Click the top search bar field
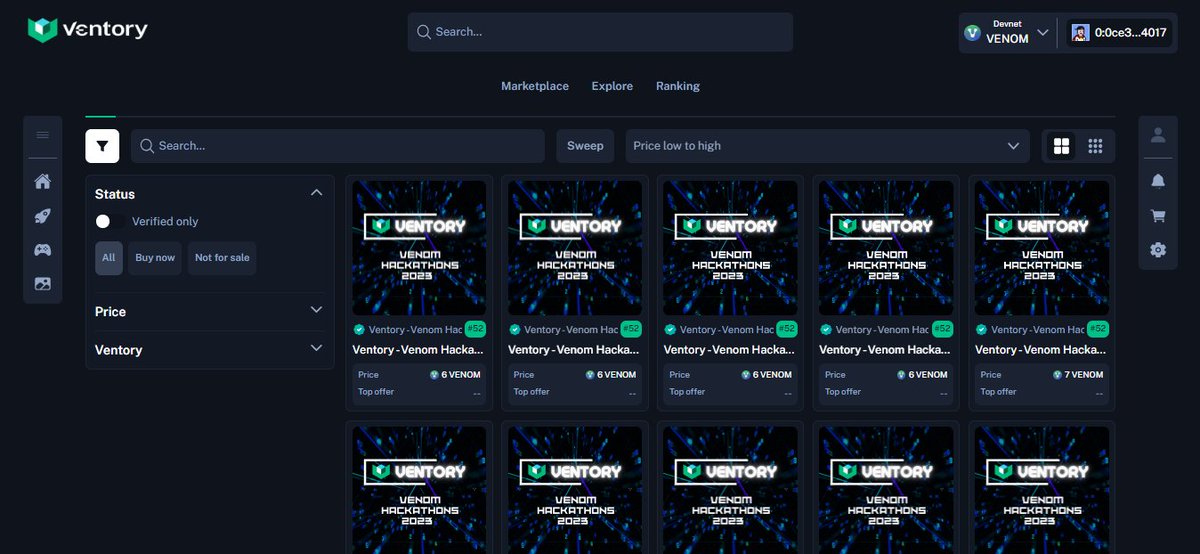Viewport: 1200px width, 554px height. [600, 32]
